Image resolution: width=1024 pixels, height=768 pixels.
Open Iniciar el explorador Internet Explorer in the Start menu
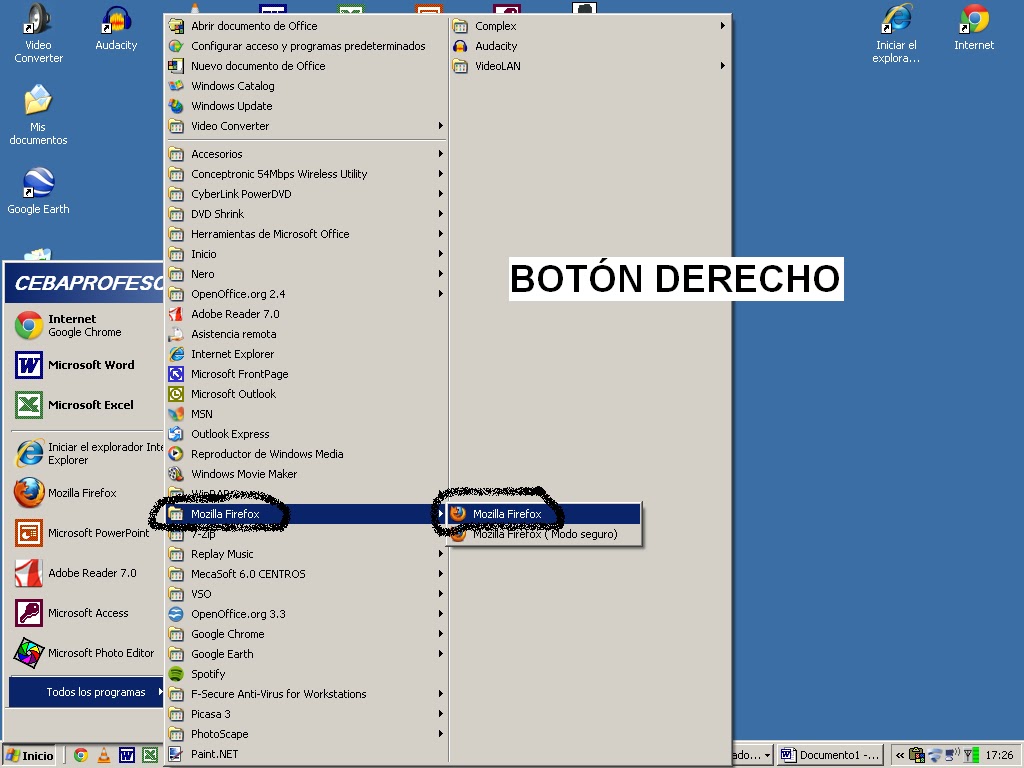pyautogui.click(x=85, y=453)
